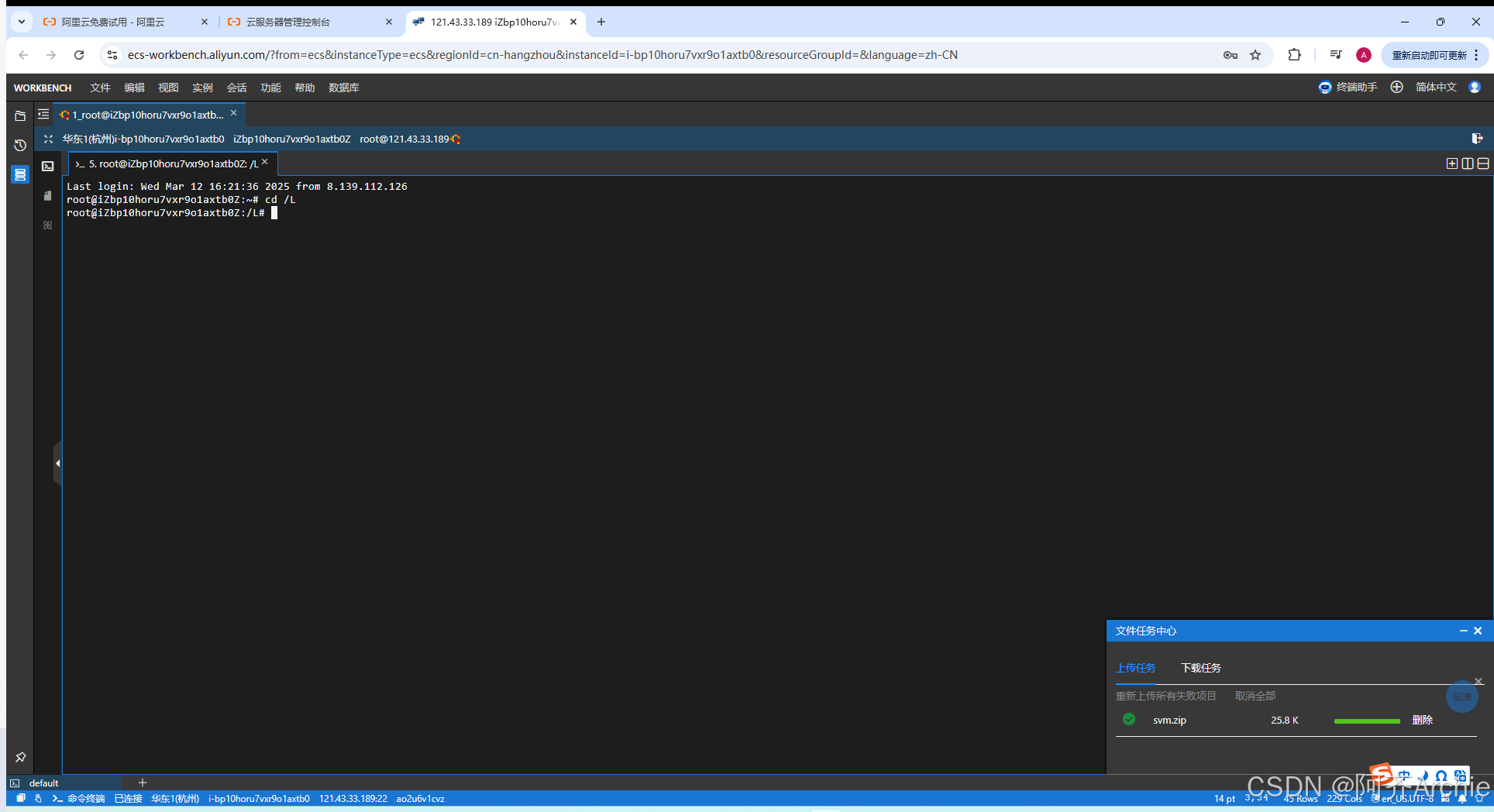Select the highlighted server list icon in sidebar

[x=20, y=174]
